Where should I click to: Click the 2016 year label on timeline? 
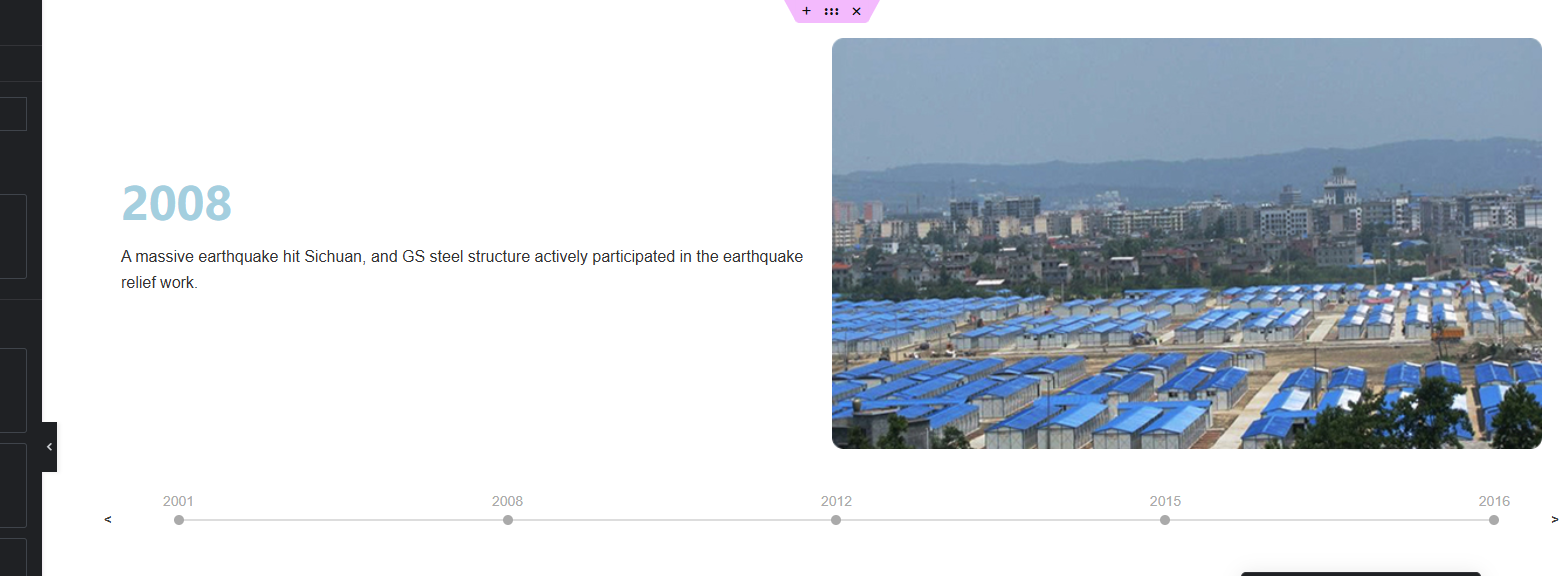click(1494, 501)
